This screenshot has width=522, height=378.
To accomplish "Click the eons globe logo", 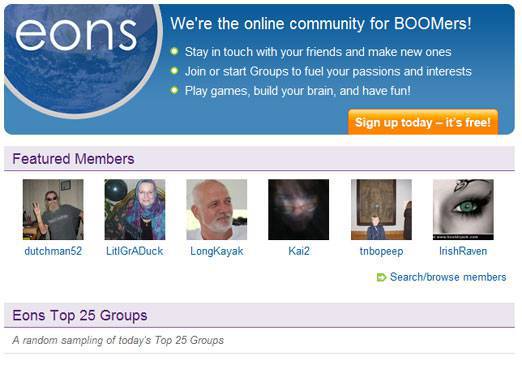I will coord(82,60).
